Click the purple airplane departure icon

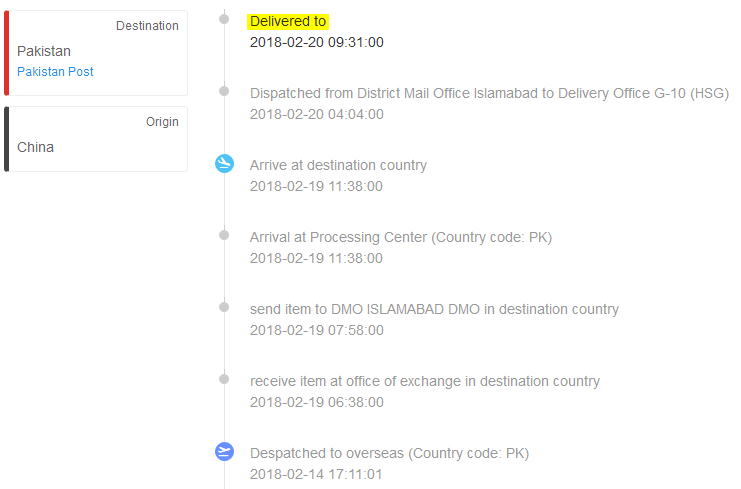tap(224, 451)
